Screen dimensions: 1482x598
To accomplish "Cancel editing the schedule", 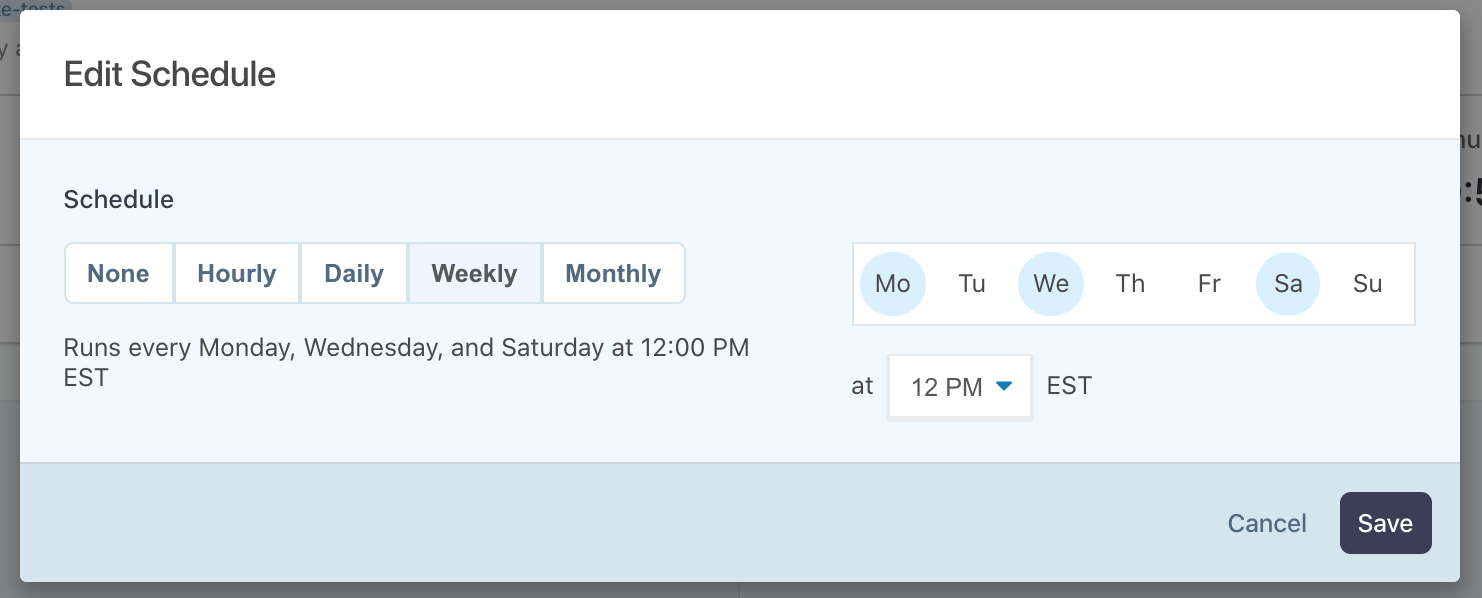I will click(x=1266, y=522).
